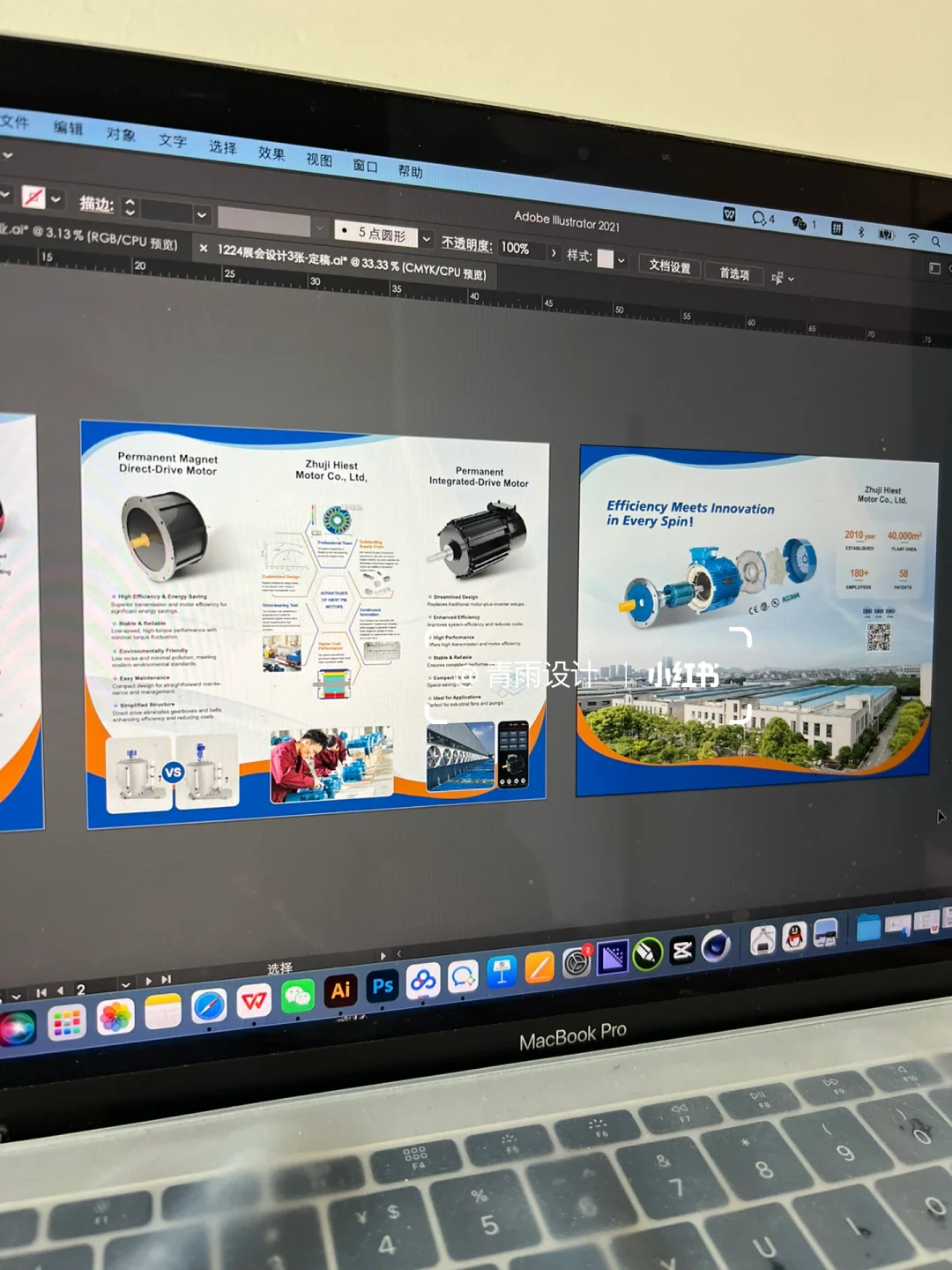Open System Preferences from the Dock
952x1270 pixels.
576,962
